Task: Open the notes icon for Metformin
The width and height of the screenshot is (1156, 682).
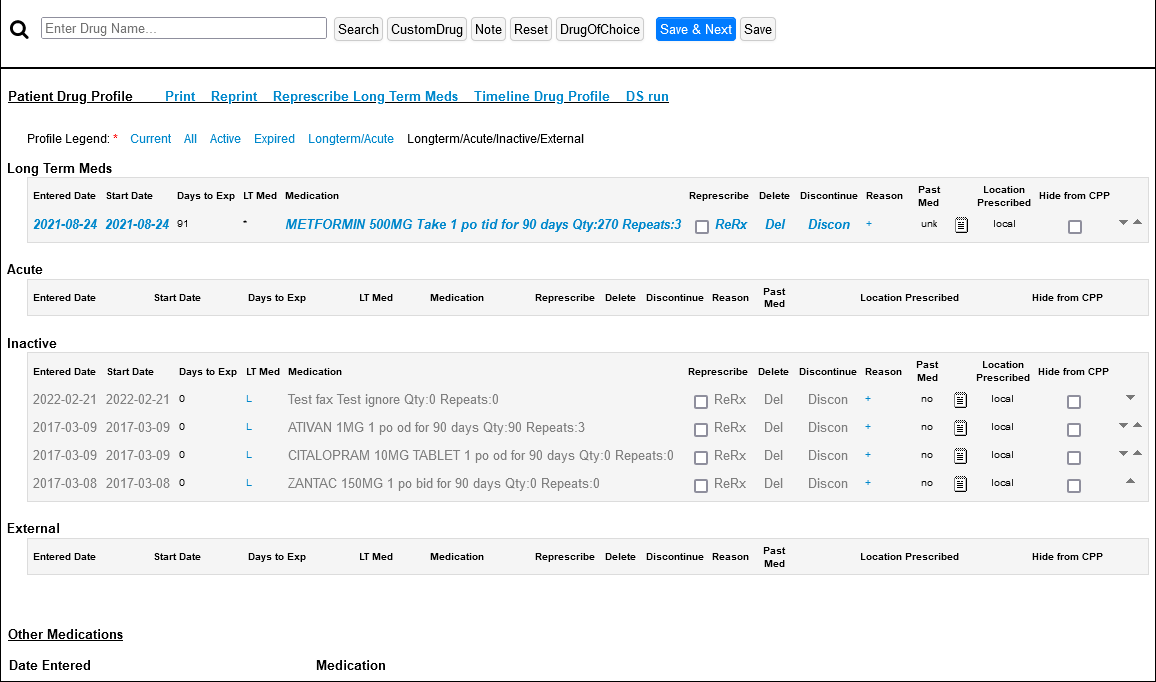Action: coord(961,225)
